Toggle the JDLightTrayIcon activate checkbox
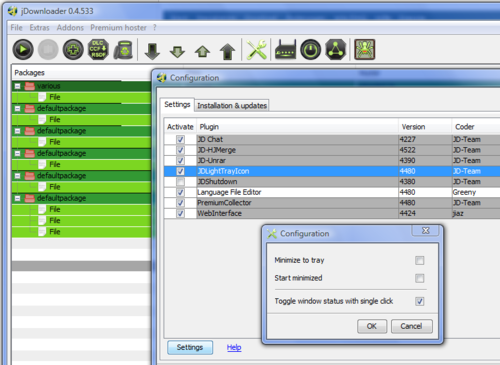The width and height of the screenshot is (500, 365). (x=180, y=171)
